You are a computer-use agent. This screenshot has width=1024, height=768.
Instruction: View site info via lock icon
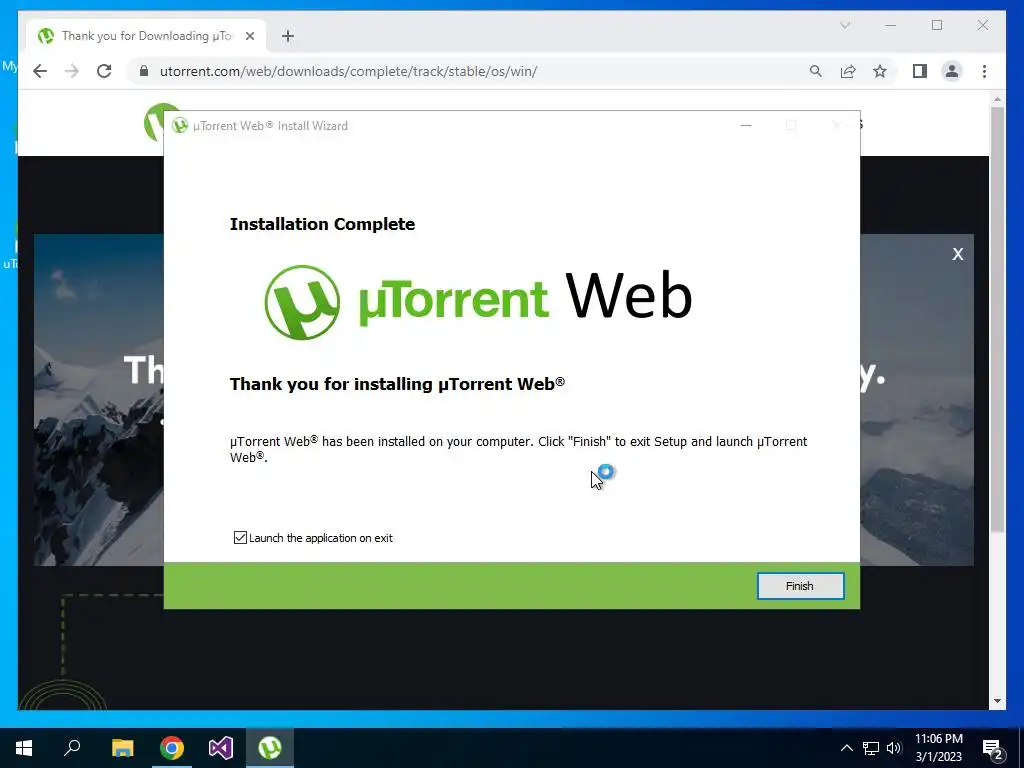pyautogui.click(x=144, y=71)
